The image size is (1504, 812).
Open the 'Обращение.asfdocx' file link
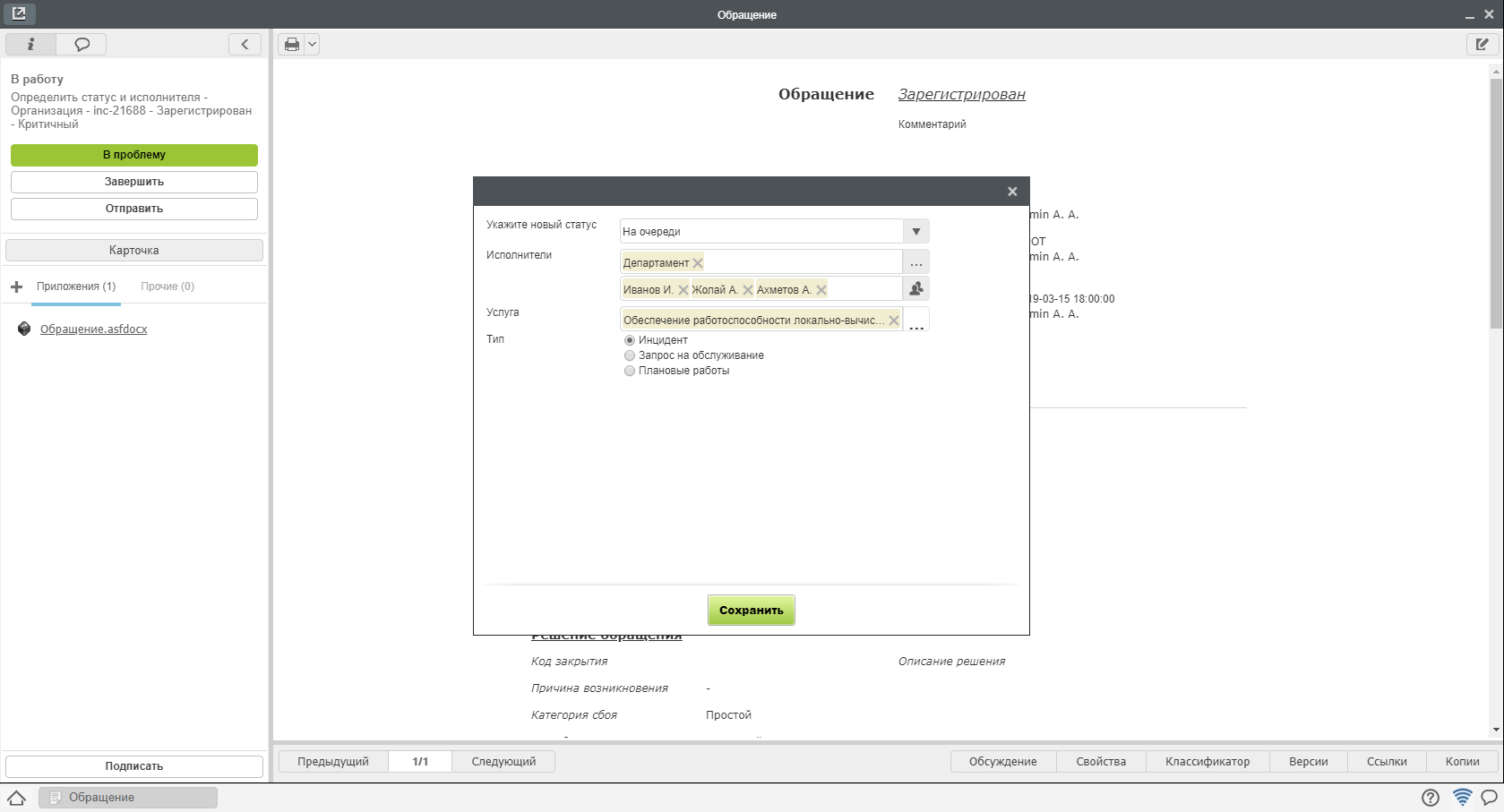point(94,329)
